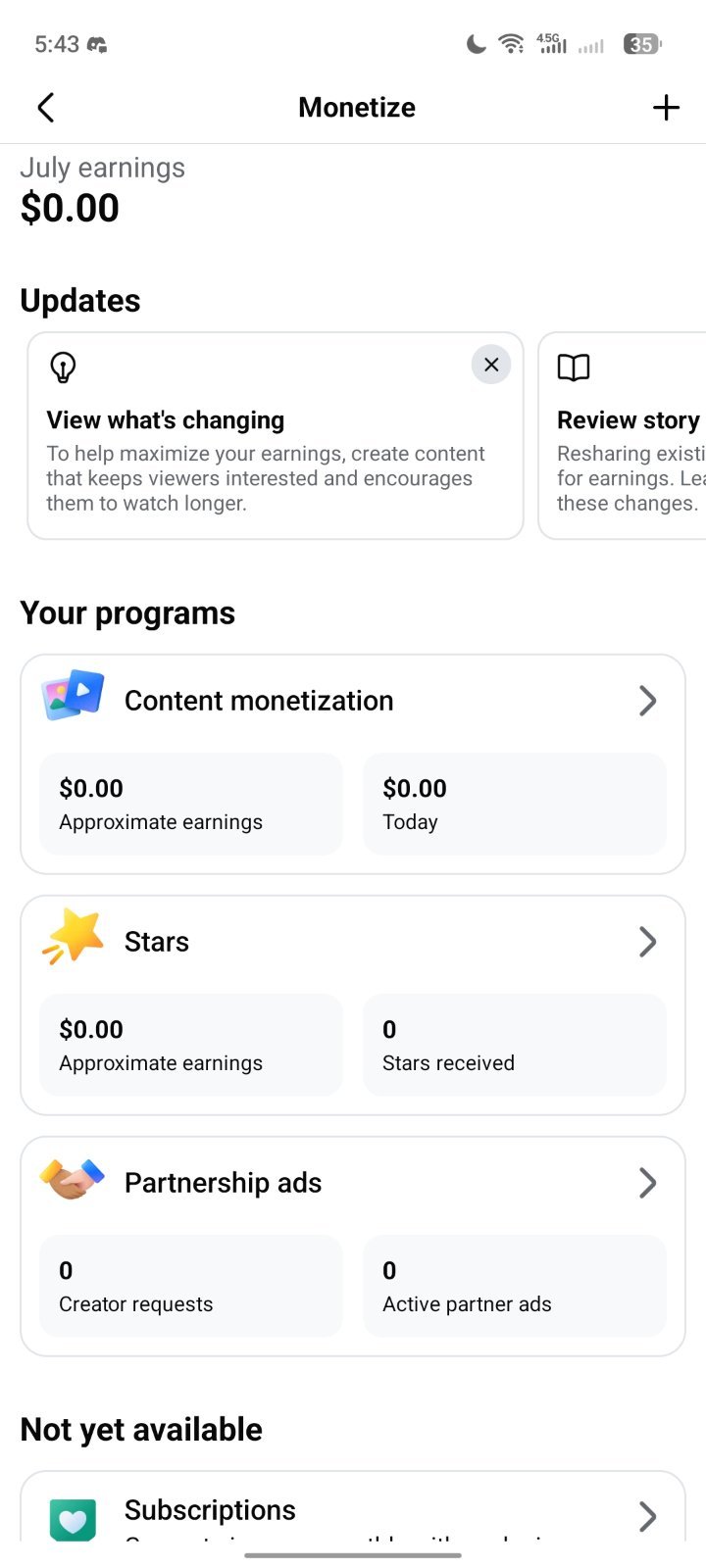Dismiss the View what's changing card
This screenshot has height=1568, width=706.
(491, 365)
